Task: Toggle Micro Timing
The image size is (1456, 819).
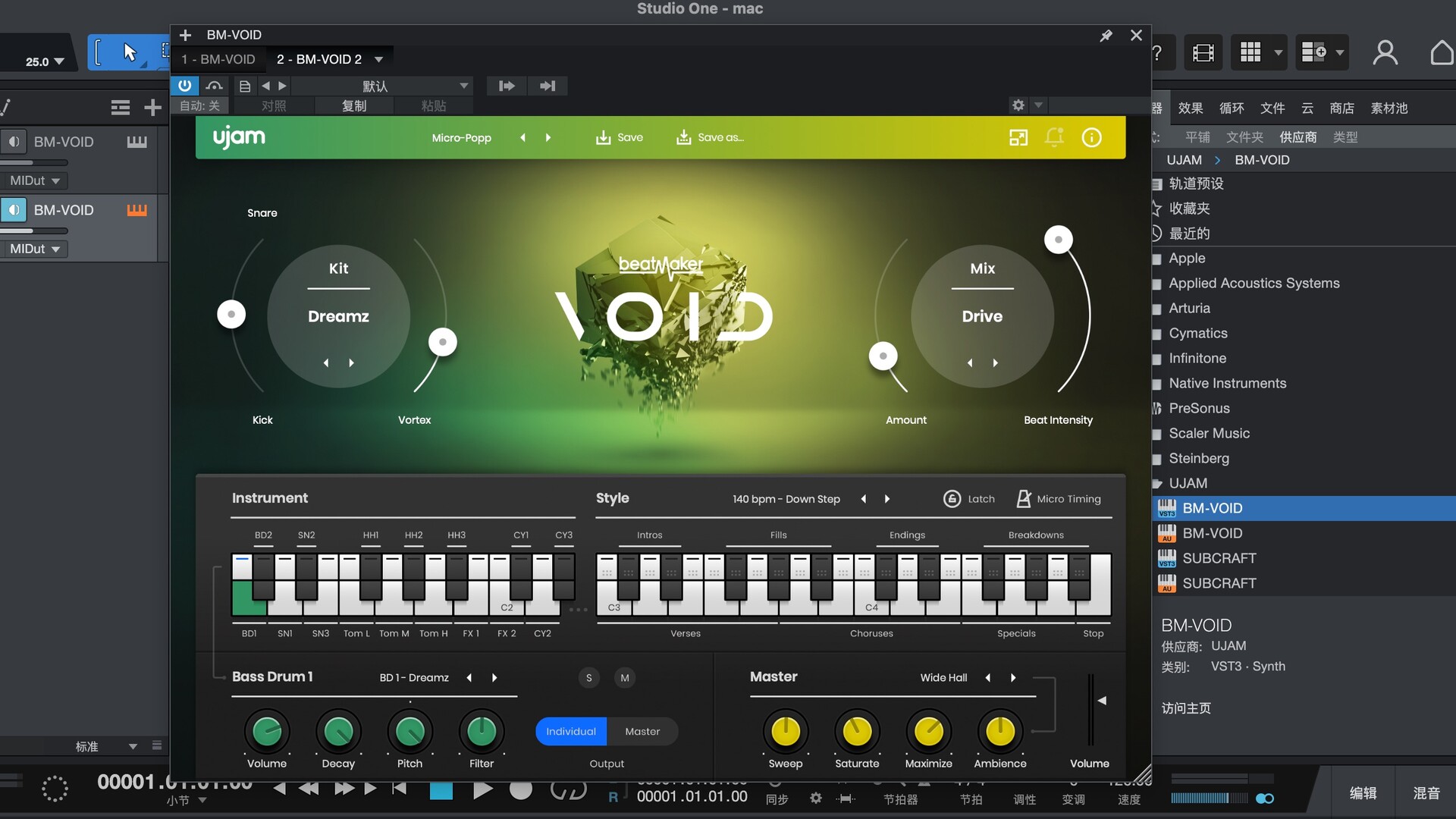Action: coord(1059,498)
